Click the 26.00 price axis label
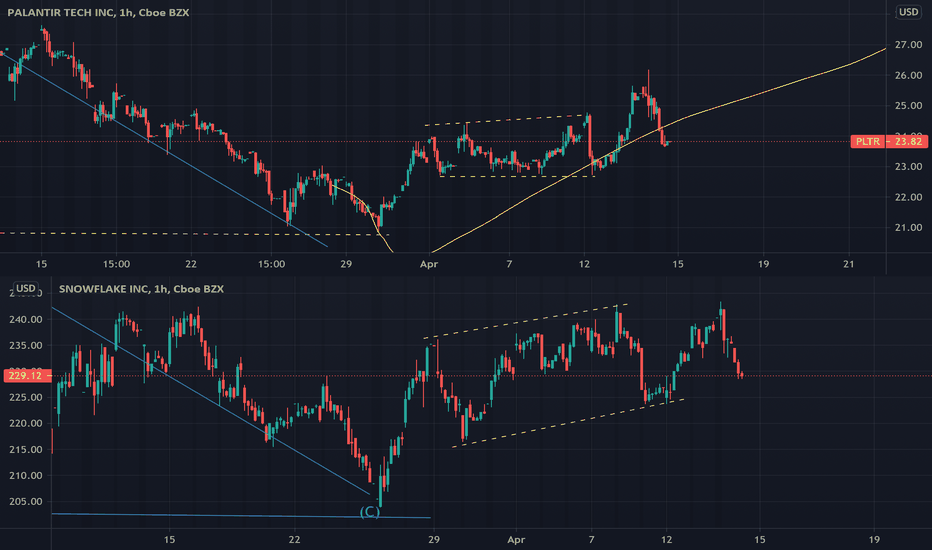The image size is (932, 550). click(908, 76)
